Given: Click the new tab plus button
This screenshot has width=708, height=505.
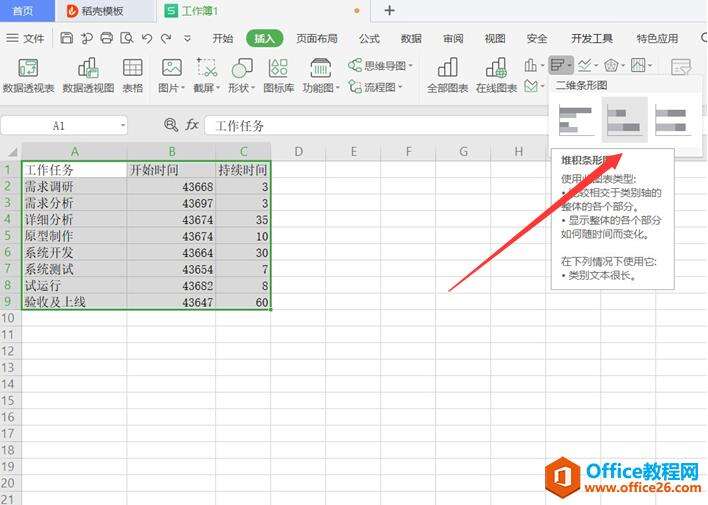Looking at the screenshot, I should click(389, 11).
